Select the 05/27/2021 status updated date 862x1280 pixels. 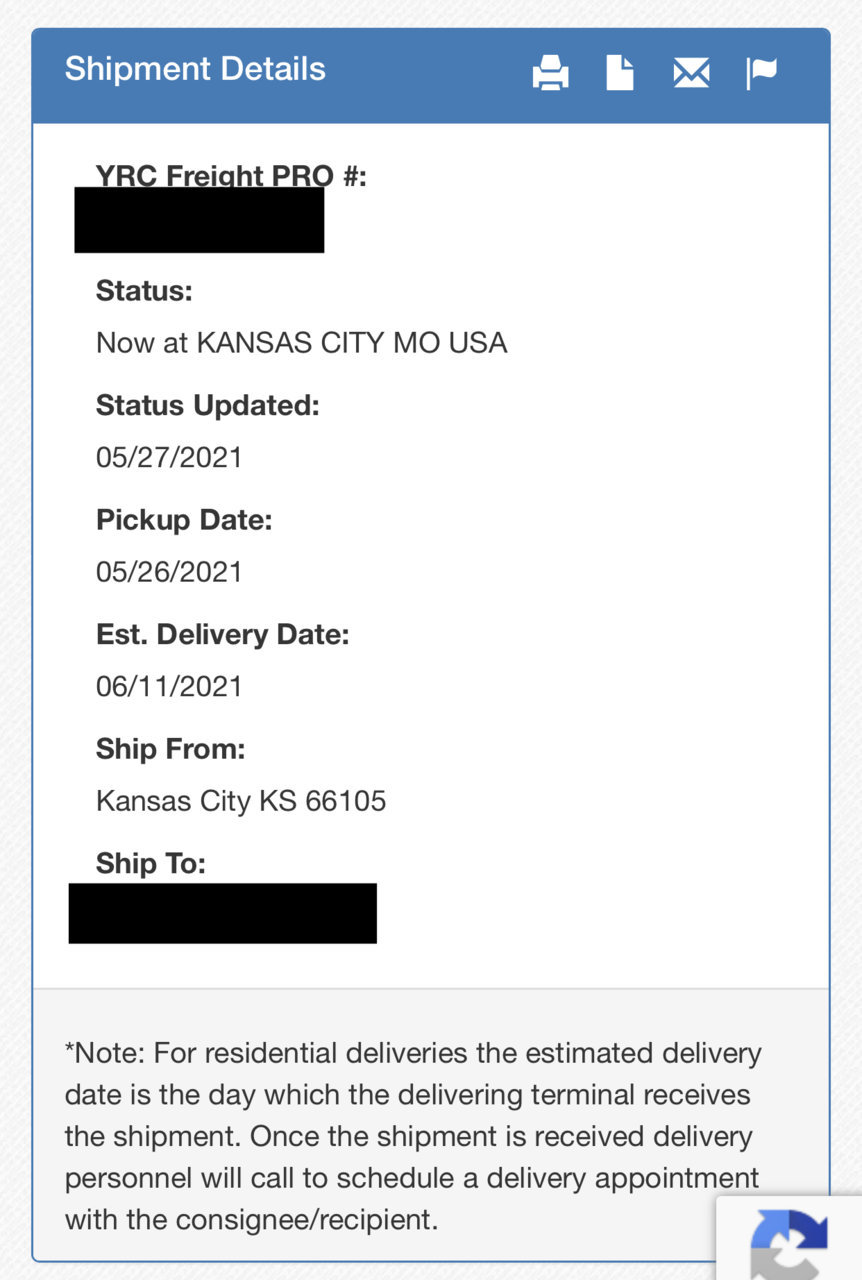tap(169, 458)
